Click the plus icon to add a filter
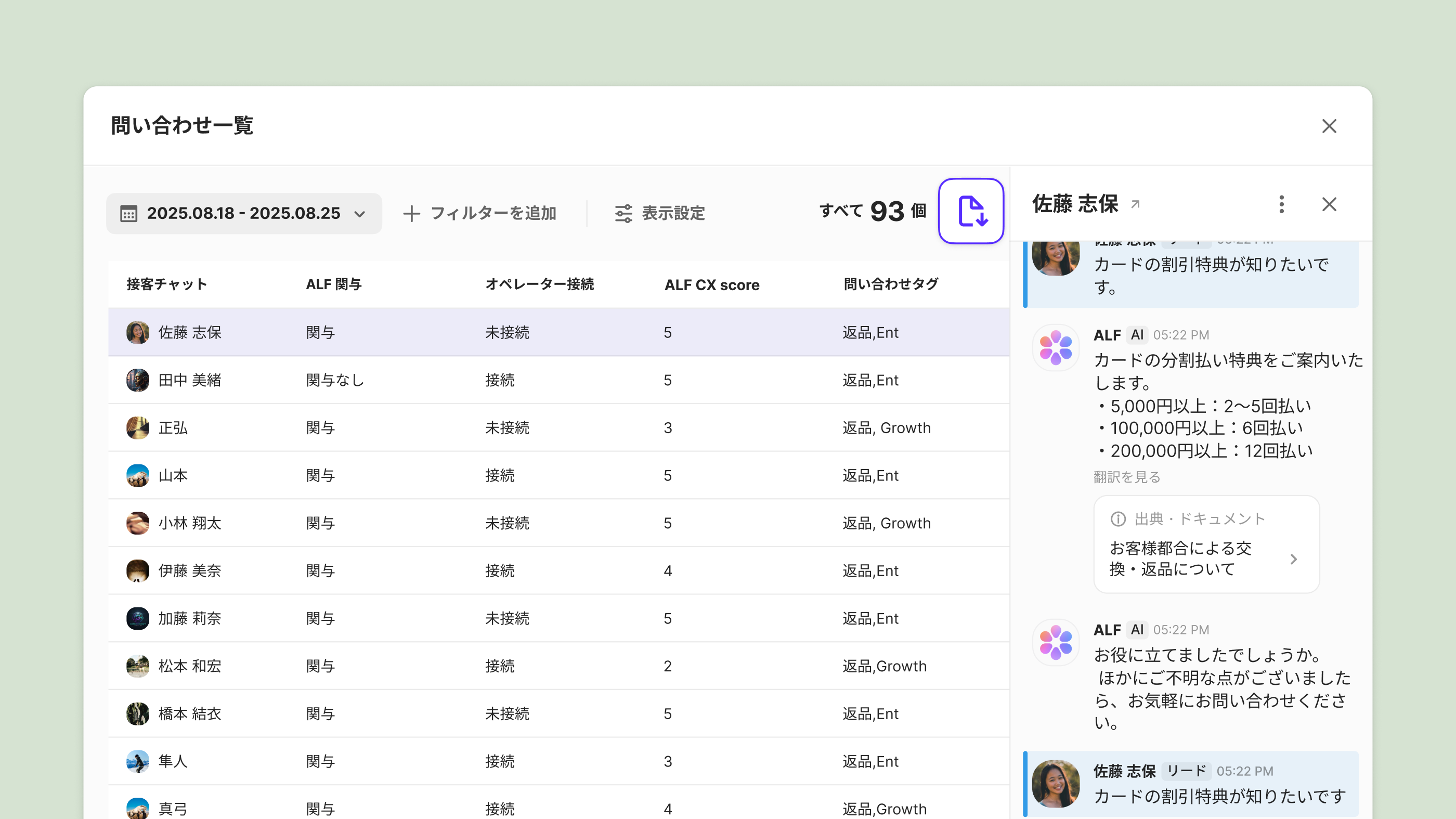This screenshot has width=1456, height=819. (411, 214)
